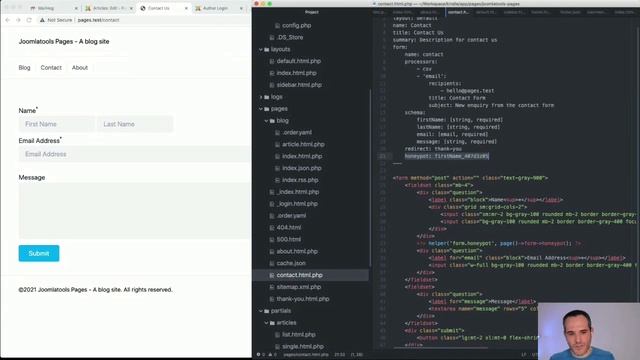Expand the logs folder
Screen dimensions: 640x360
pyautogui.click(x=261, y=97)
